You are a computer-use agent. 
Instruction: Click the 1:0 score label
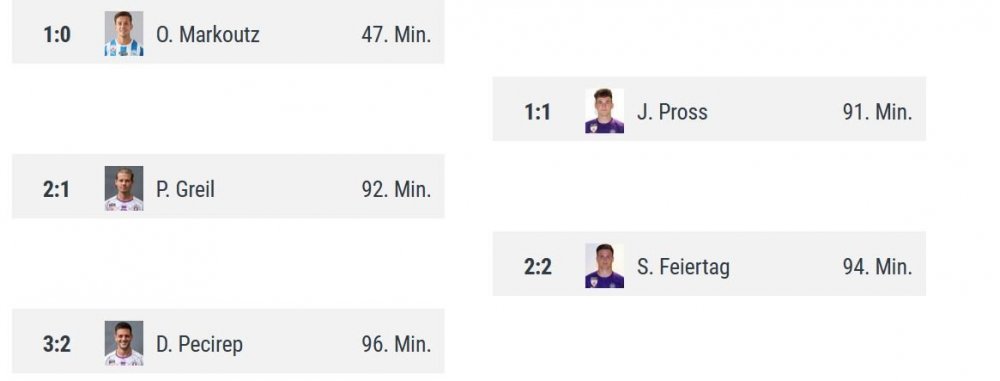(57, 34)
